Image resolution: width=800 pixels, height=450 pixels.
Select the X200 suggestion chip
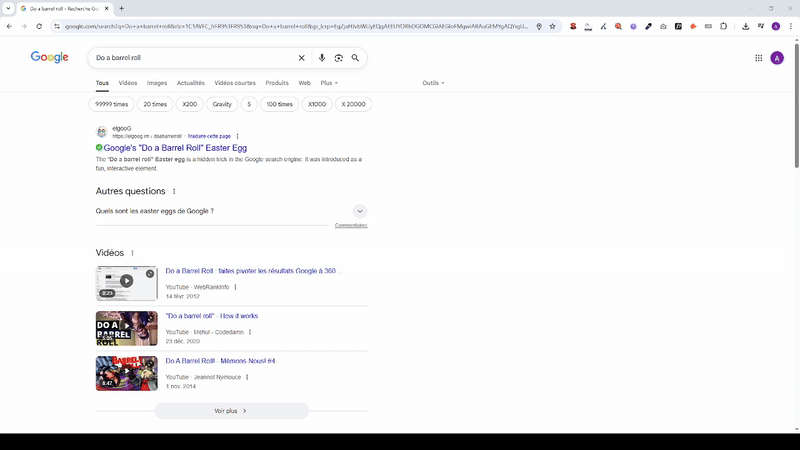point(189,104)
